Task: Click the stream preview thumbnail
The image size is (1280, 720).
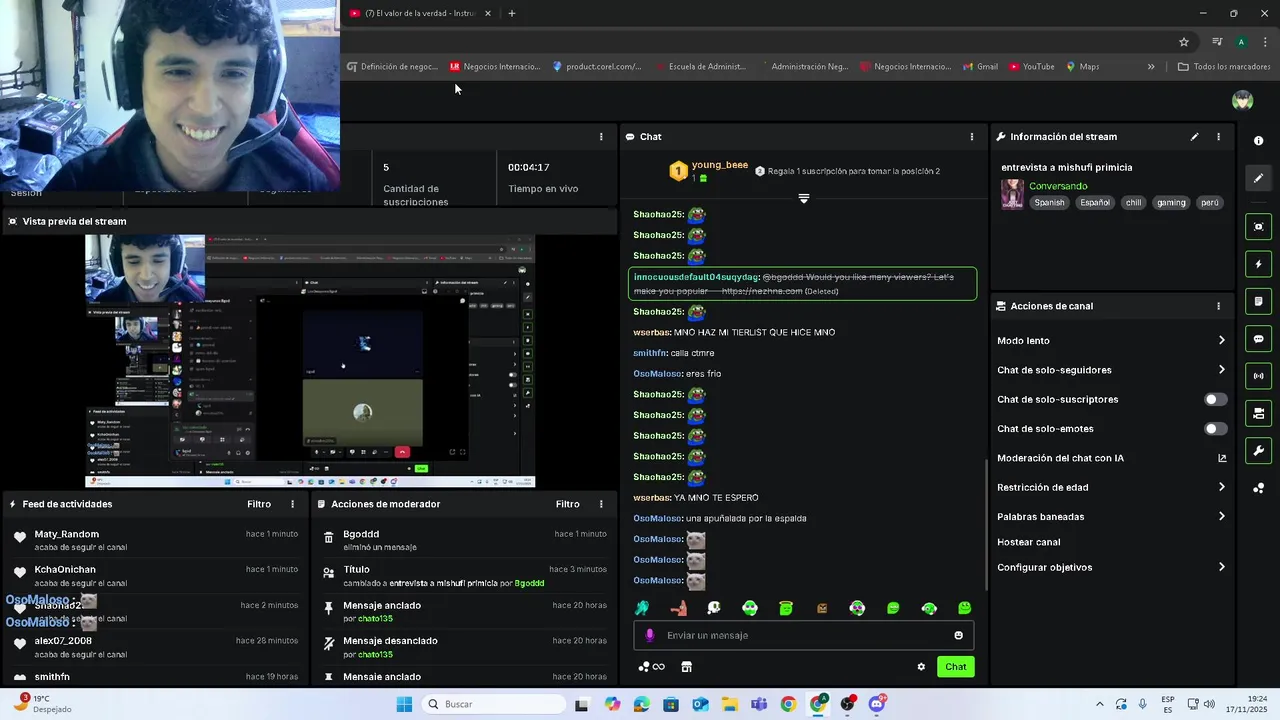Action: 310,361
